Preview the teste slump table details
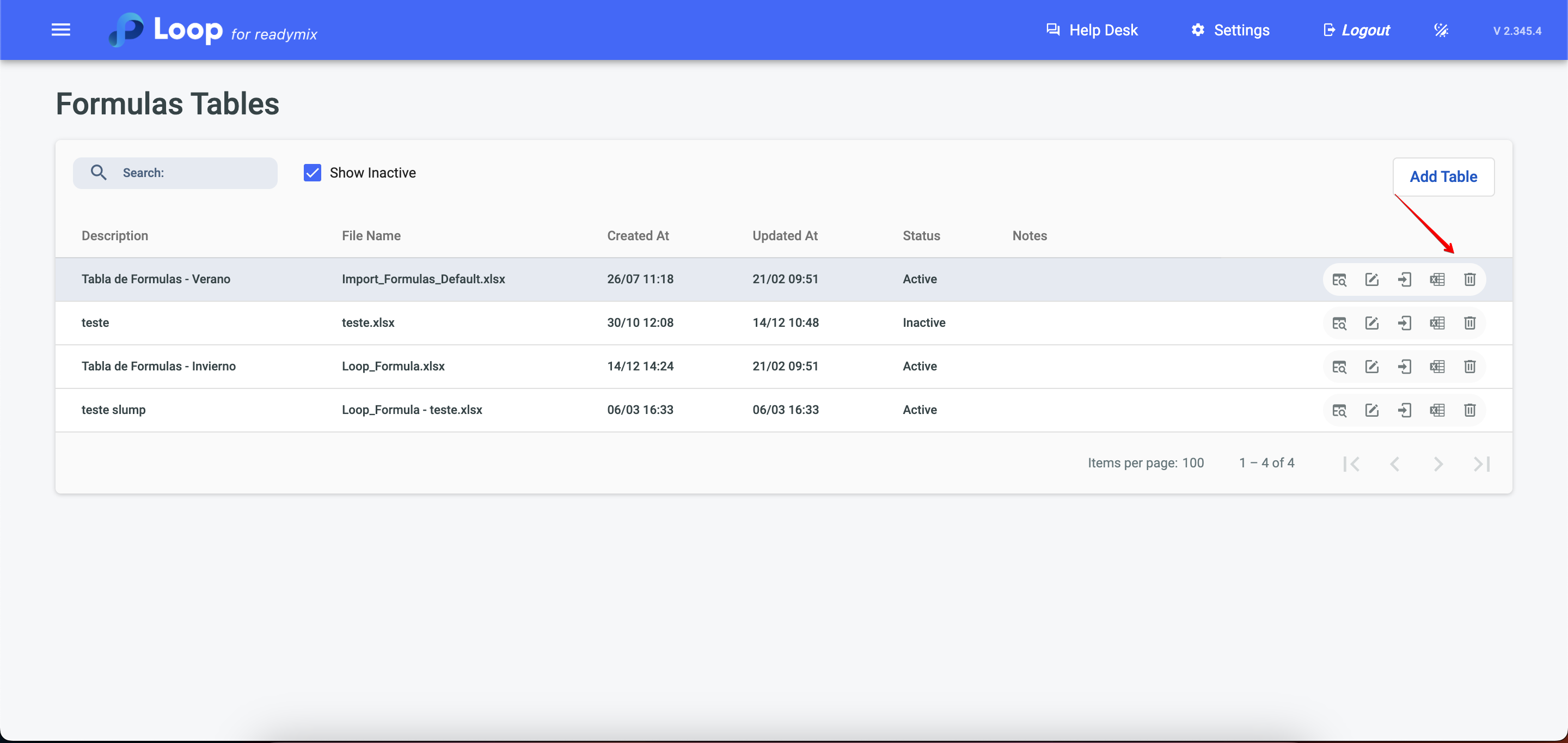Image resolution: width=1568 pixels, height=743 pixels. point(1339,411)
